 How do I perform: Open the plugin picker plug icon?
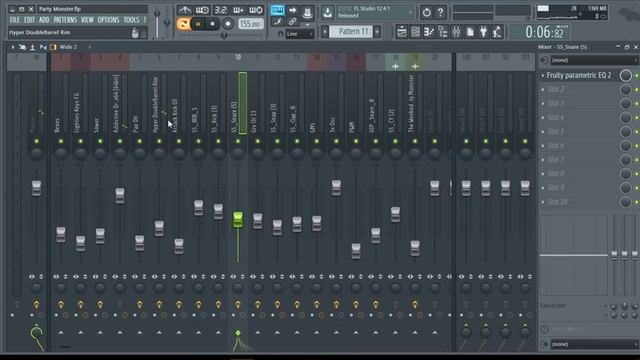point(484,32)
